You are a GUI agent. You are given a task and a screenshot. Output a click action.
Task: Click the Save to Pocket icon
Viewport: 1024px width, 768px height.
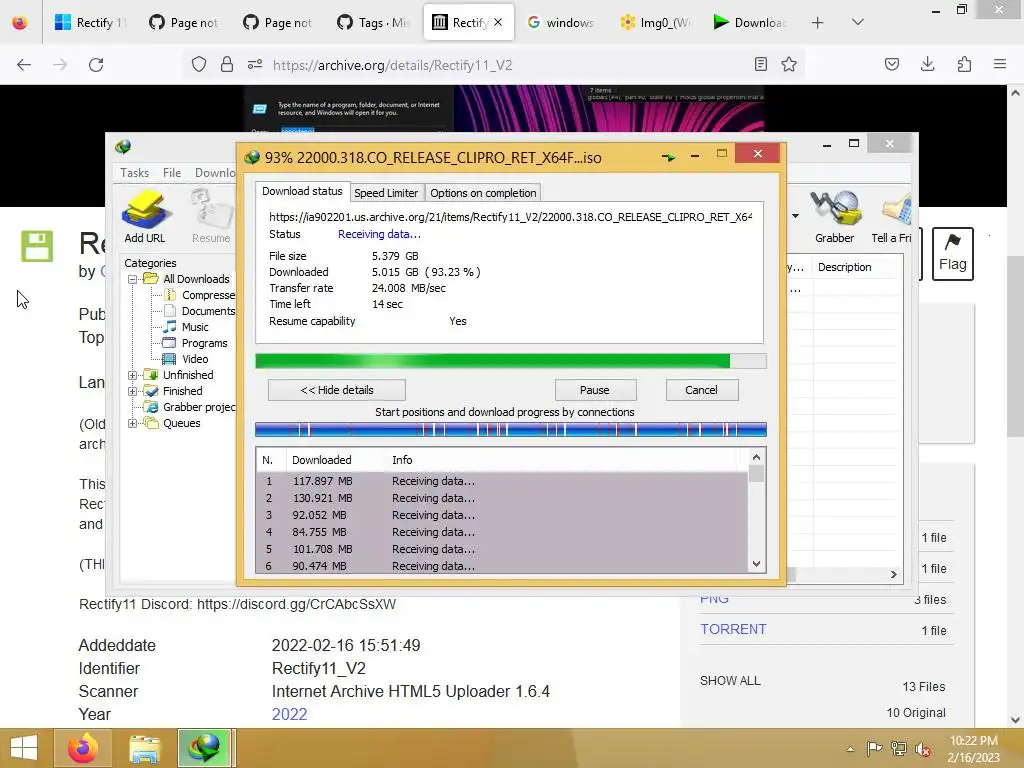click(x=891, y=64)
